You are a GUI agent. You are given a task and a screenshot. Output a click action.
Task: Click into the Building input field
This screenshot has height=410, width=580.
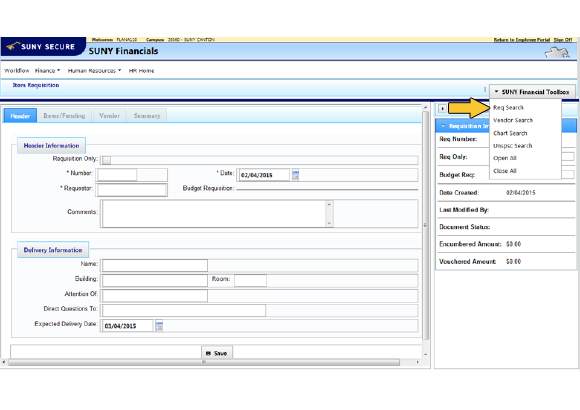(155, 280)
